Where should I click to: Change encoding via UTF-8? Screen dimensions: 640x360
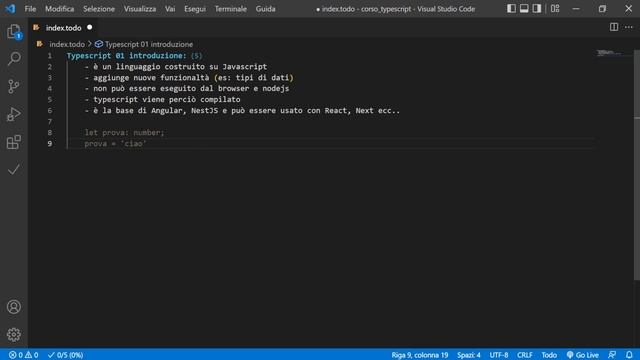coord(499,355)
